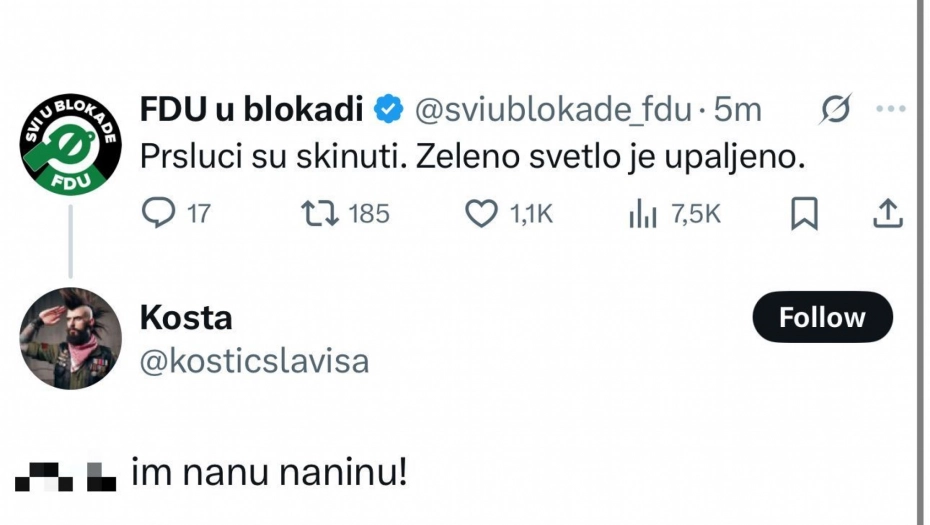The height and width of the screenshot is (525, 930).
Task: Click the reply speech bubble icon
Action: (x=158, y=213)
